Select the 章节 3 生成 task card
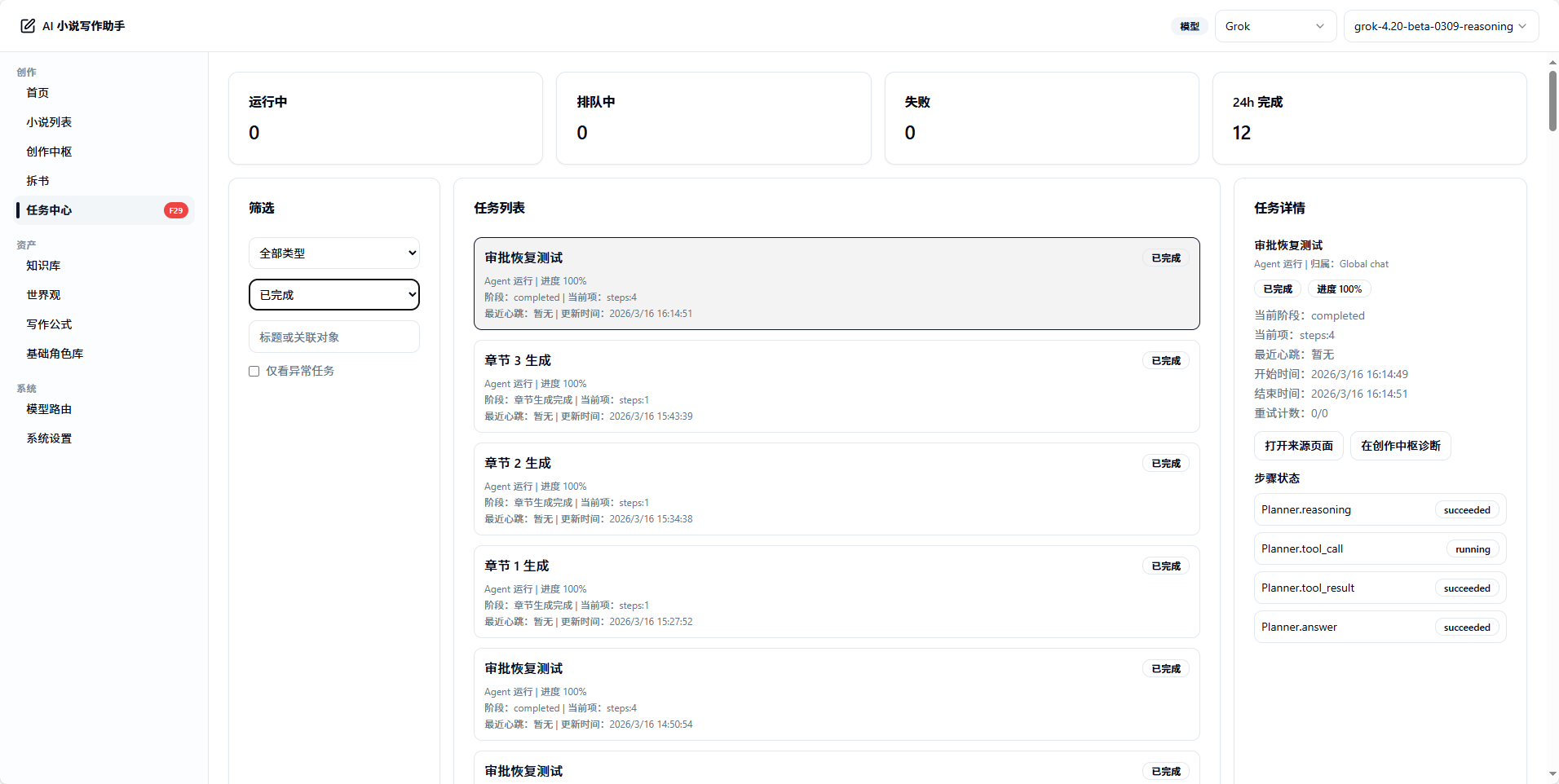Viewport: 1559px width, 784px height. 837,386
